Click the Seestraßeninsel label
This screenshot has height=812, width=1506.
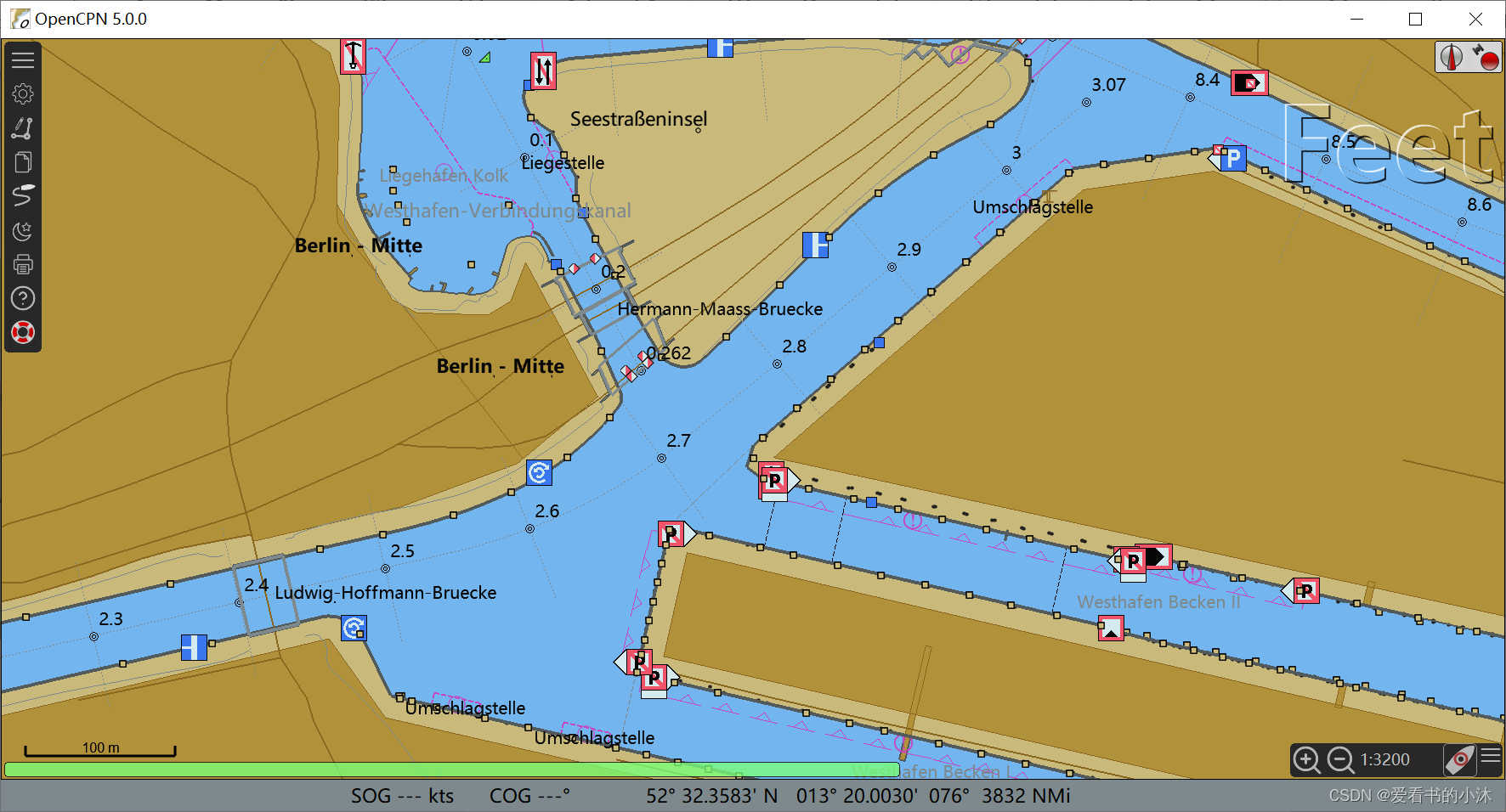click(x=638, y=119)
